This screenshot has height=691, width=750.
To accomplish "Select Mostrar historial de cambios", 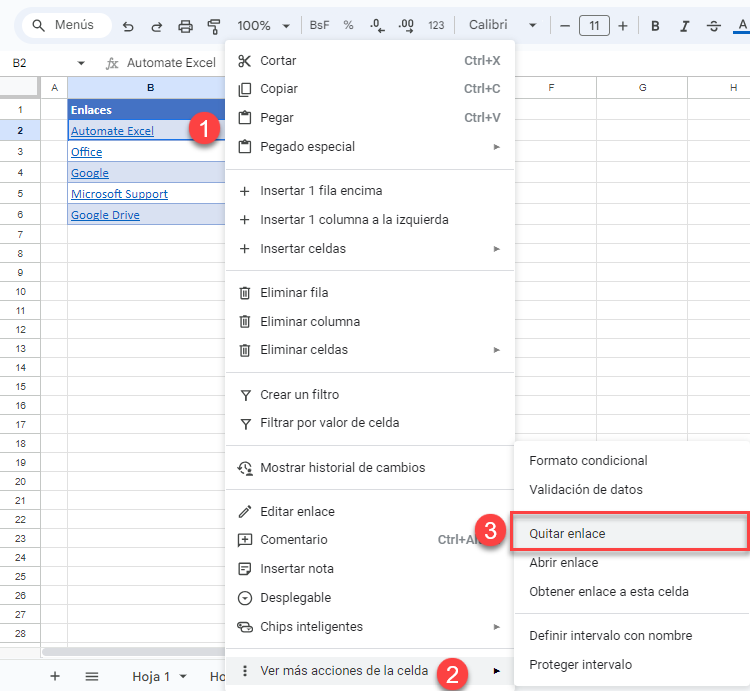I will 370,468.
